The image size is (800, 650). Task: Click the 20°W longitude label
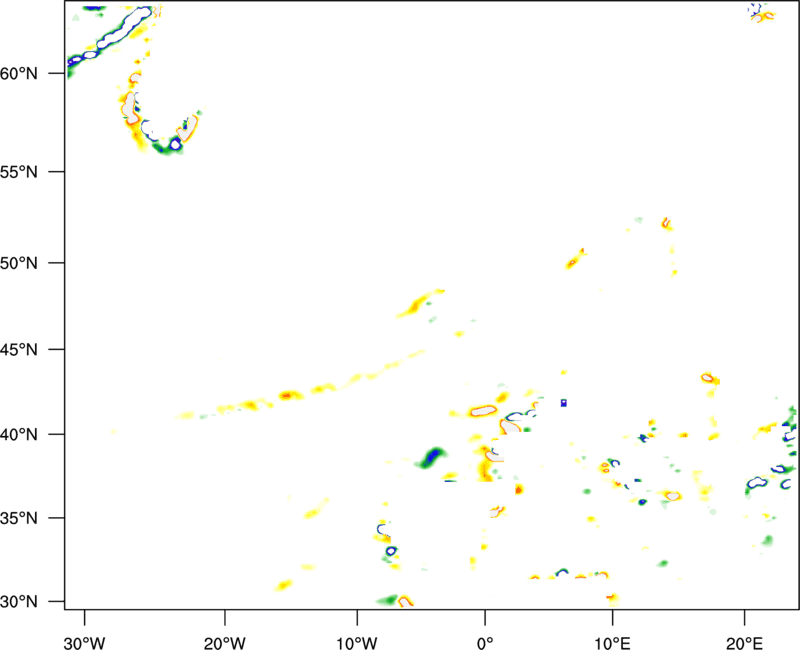point(225,643)
